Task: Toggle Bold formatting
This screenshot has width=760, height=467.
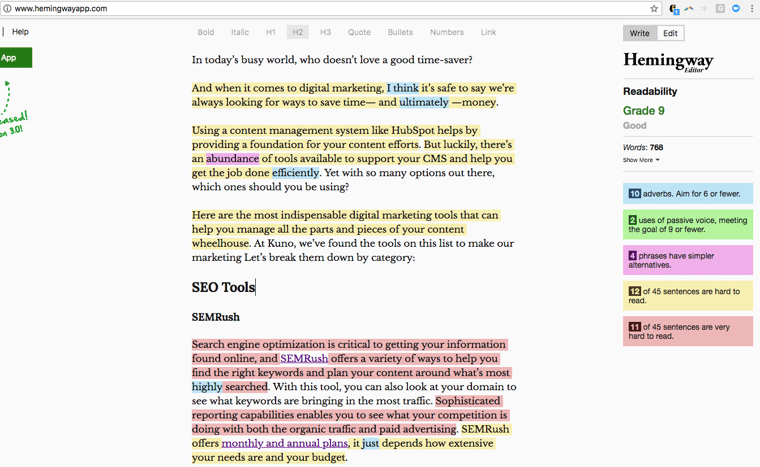Action: coord(206,32)
